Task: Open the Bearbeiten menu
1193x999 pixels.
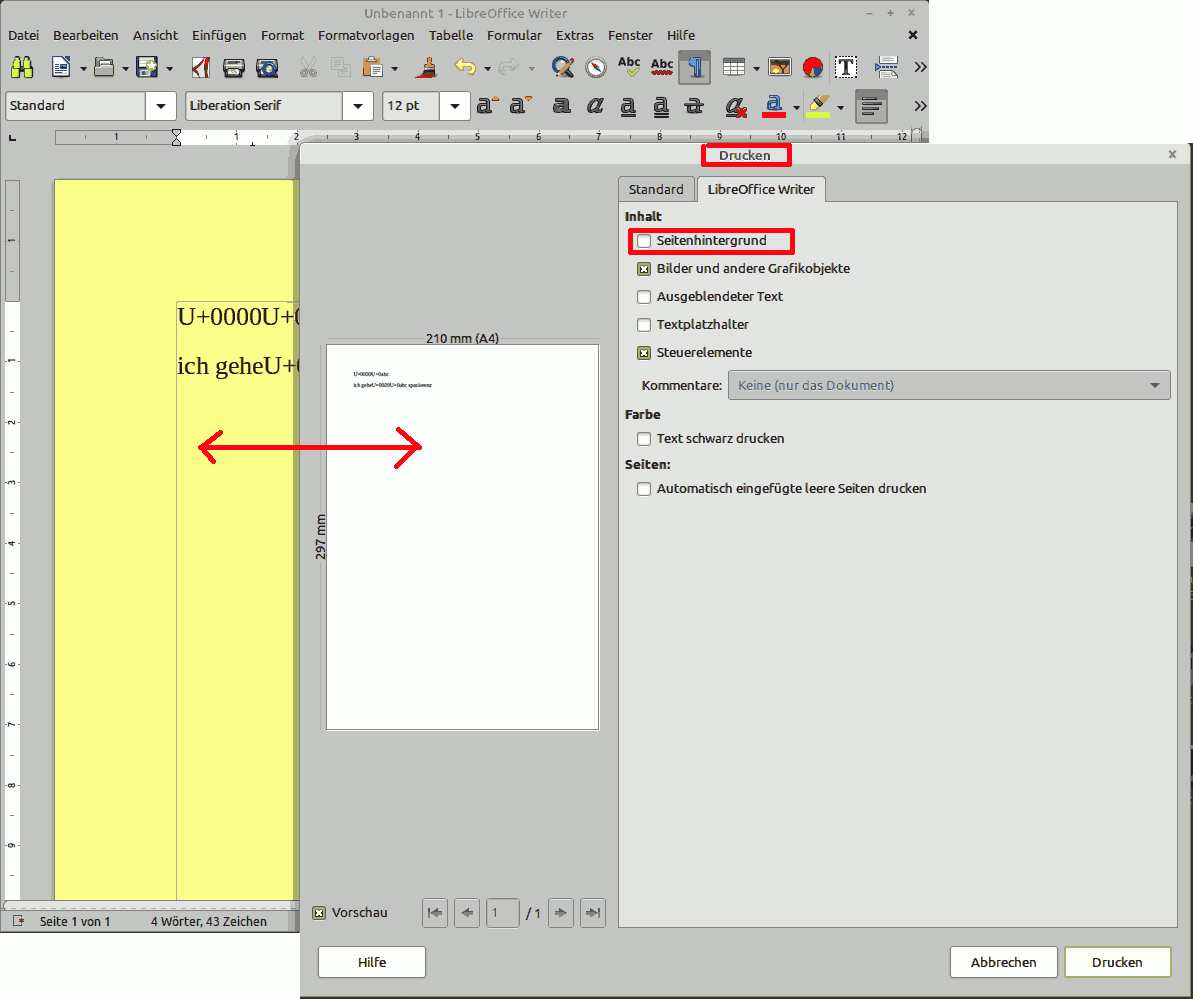Action: tap(86, 35)
